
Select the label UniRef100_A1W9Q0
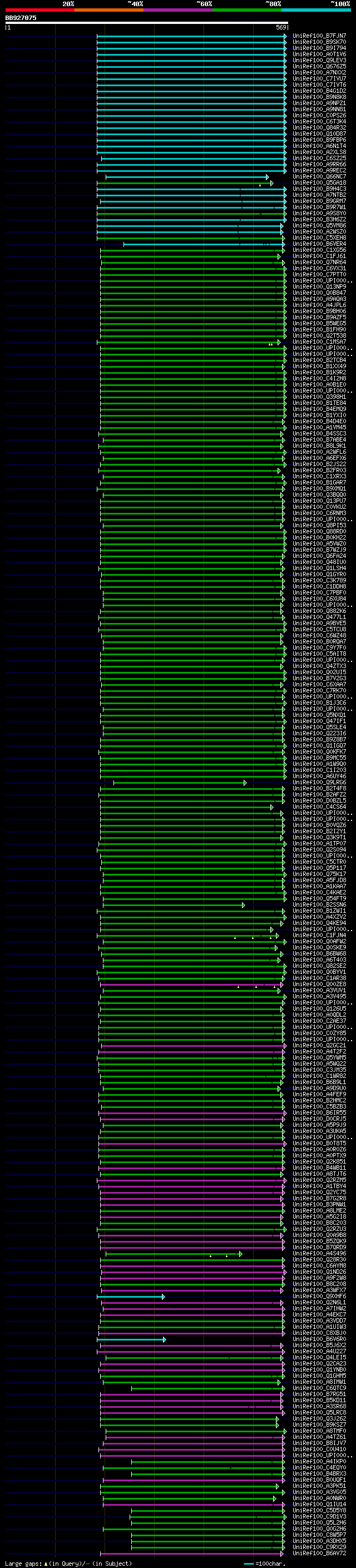[319, 764]
